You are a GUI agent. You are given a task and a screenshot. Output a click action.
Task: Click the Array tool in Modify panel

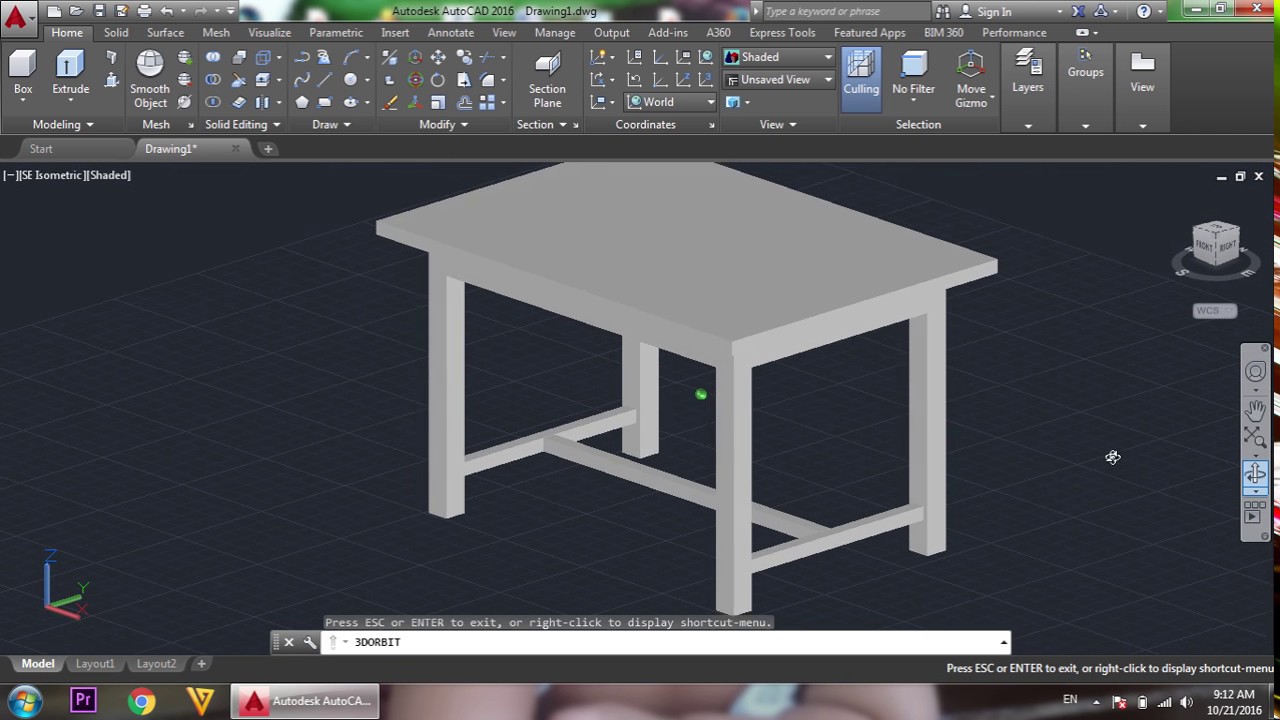(487, 102)
